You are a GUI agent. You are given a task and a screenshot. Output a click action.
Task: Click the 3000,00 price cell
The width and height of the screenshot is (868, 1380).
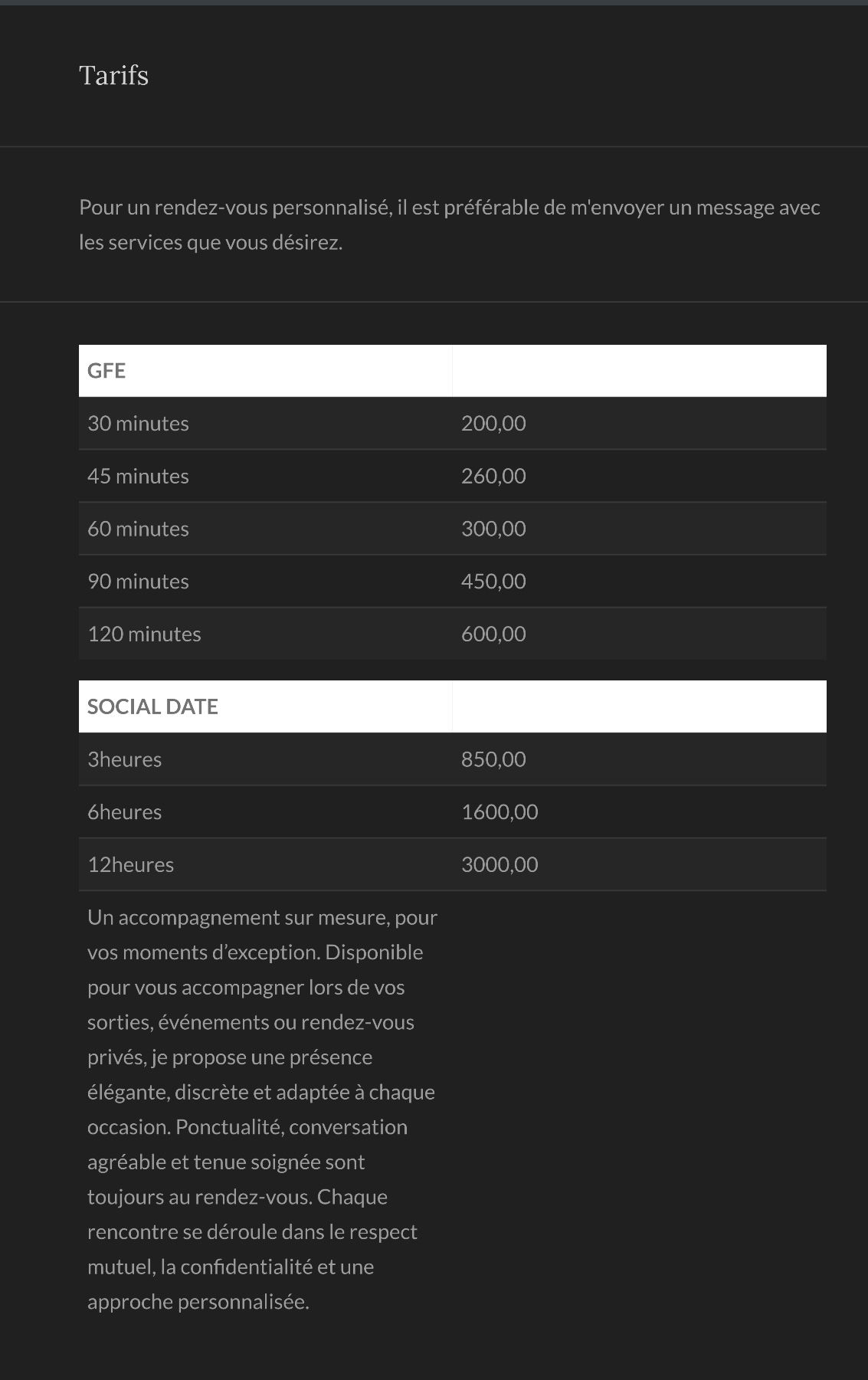coord(500,865)
